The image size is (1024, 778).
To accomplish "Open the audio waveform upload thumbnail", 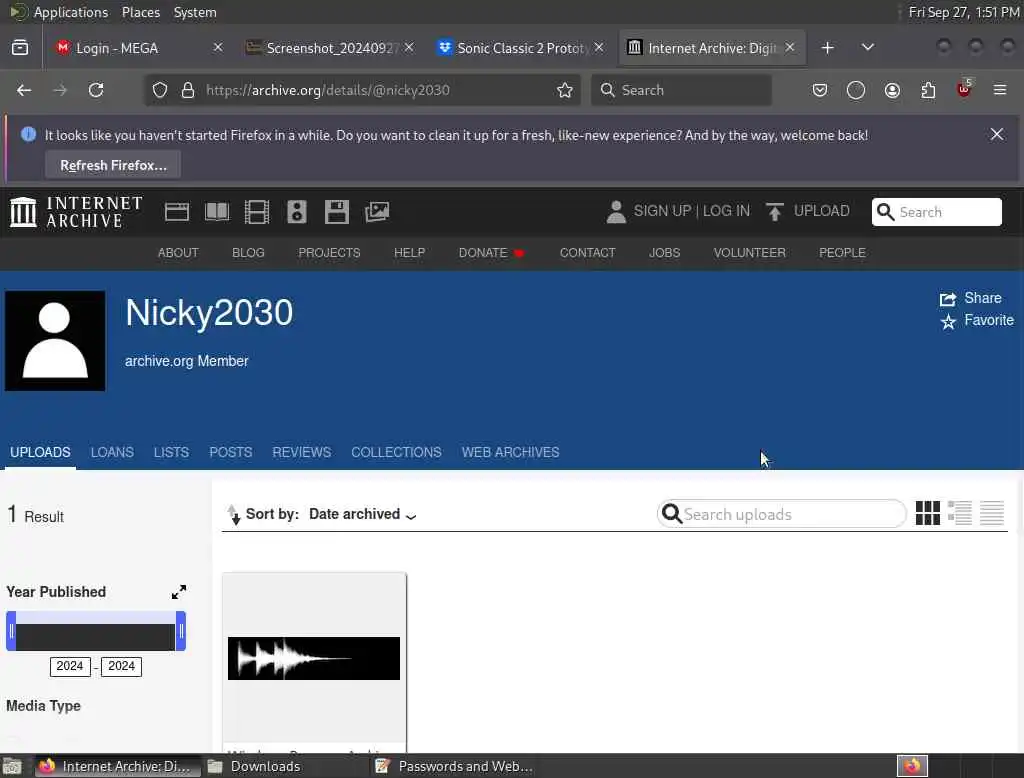I will (x=314, y=658).
